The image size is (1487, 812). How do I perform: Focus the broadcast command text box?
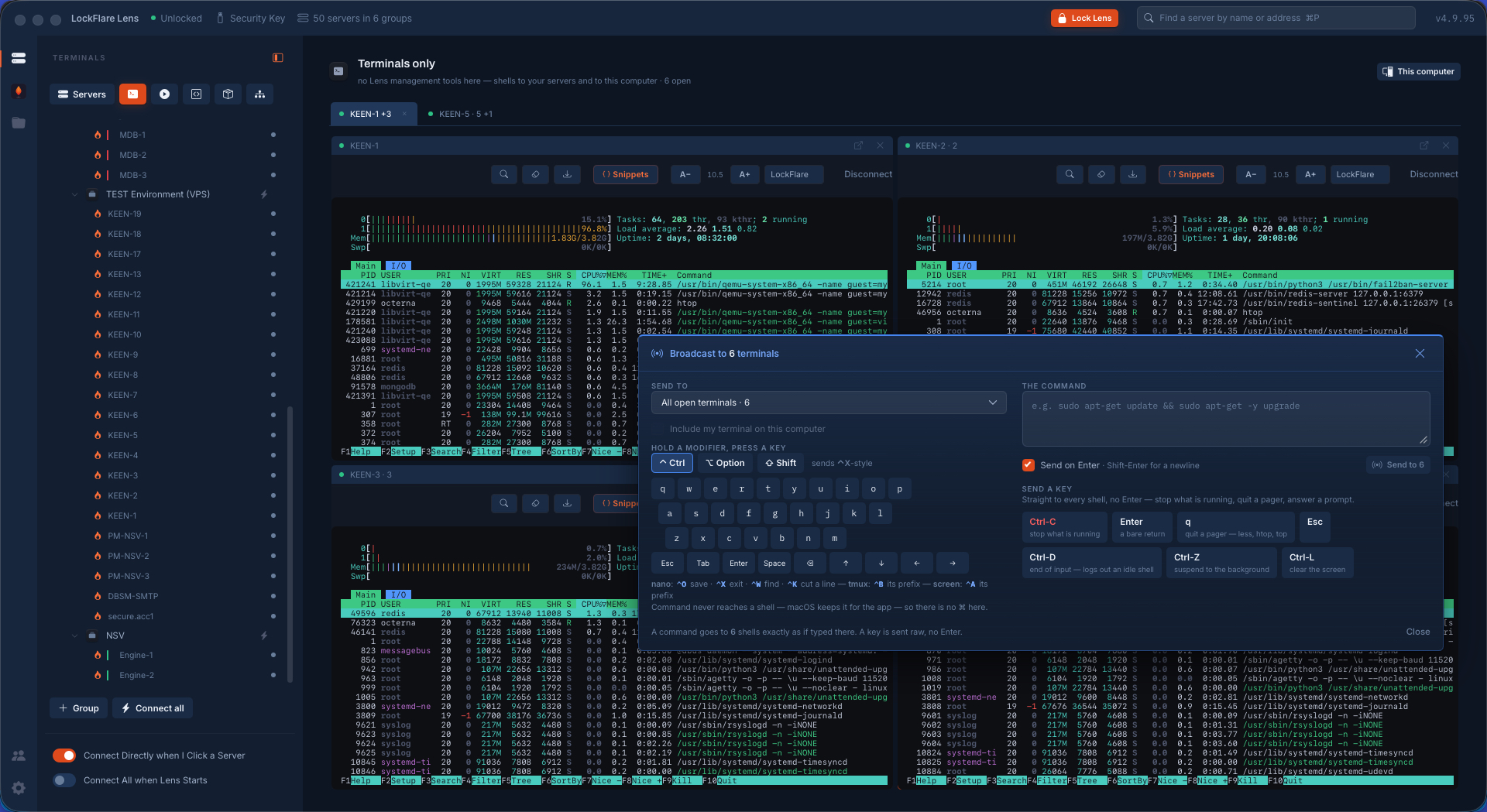pos(1226,419)
